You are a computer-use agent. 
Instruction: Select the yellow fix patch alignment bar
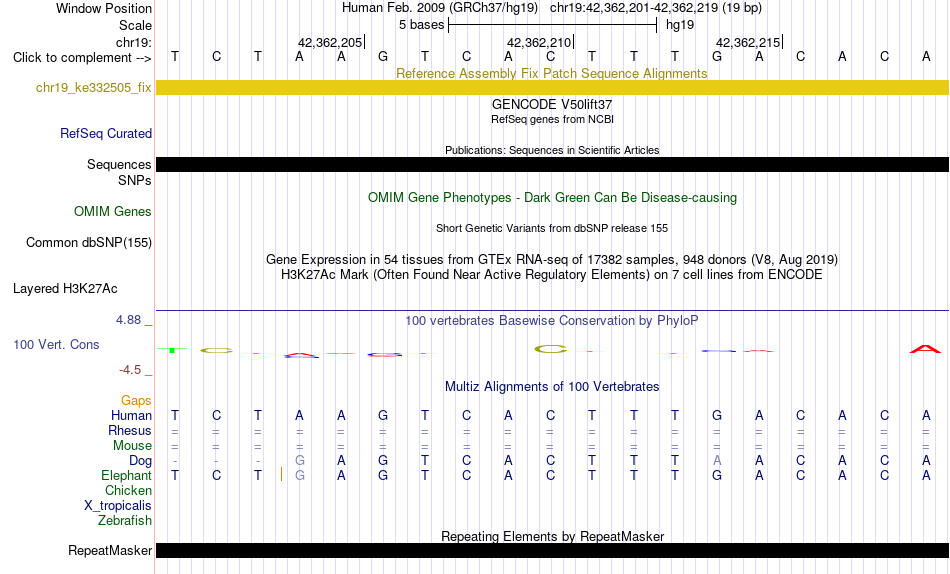click(552, 87)
